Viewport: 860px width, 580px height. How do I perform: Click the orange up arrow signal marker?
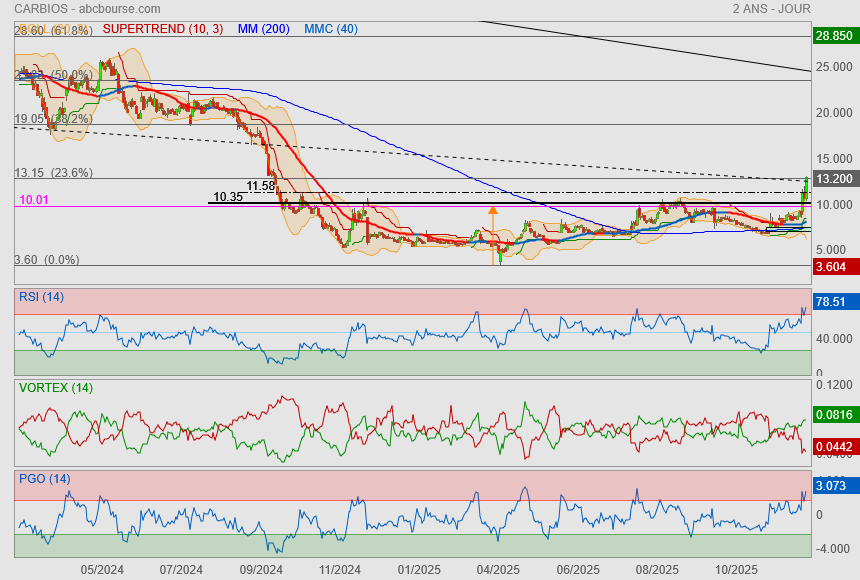493,211
